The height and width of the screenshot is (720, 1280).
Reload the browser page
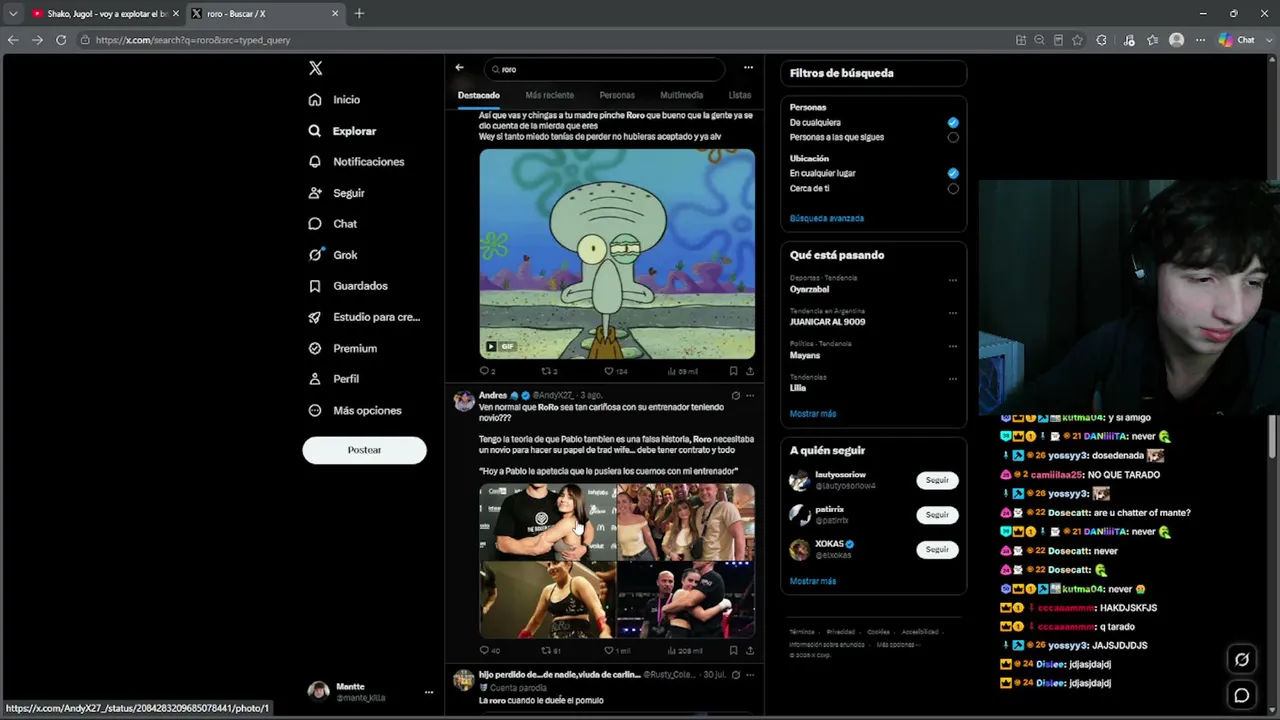[x=61, y=40]
